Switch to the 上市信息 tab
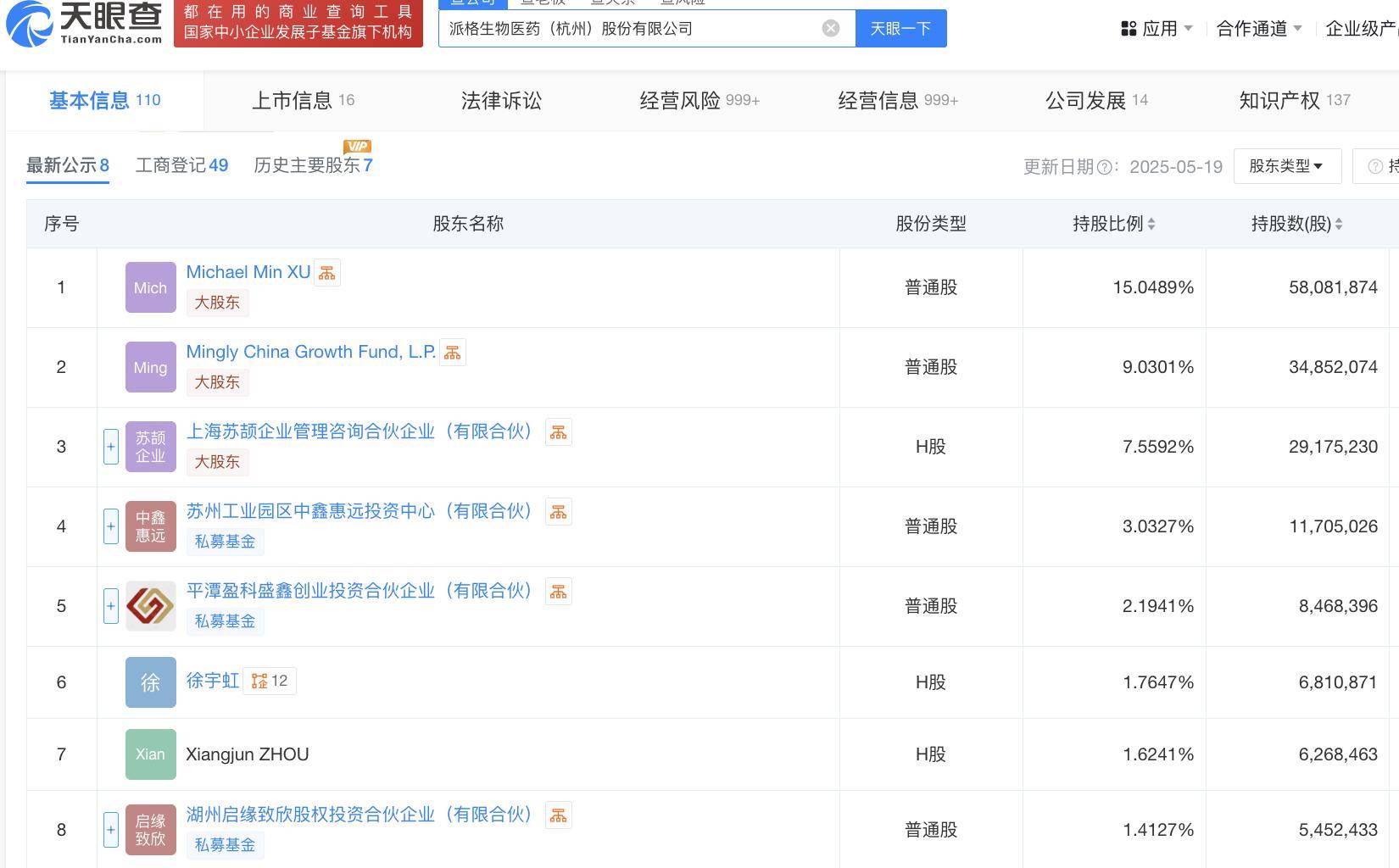Screen dimensions: 1399x868 pyautogui.click(x=303, y=101)
